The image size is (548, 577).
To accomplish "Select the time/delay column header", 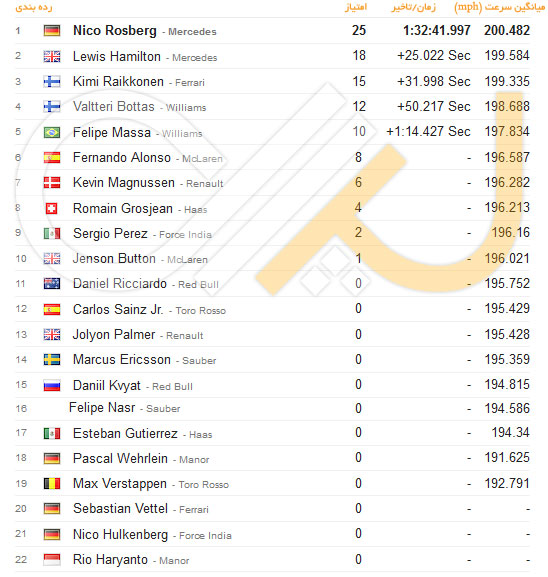I will click(414, 7).
